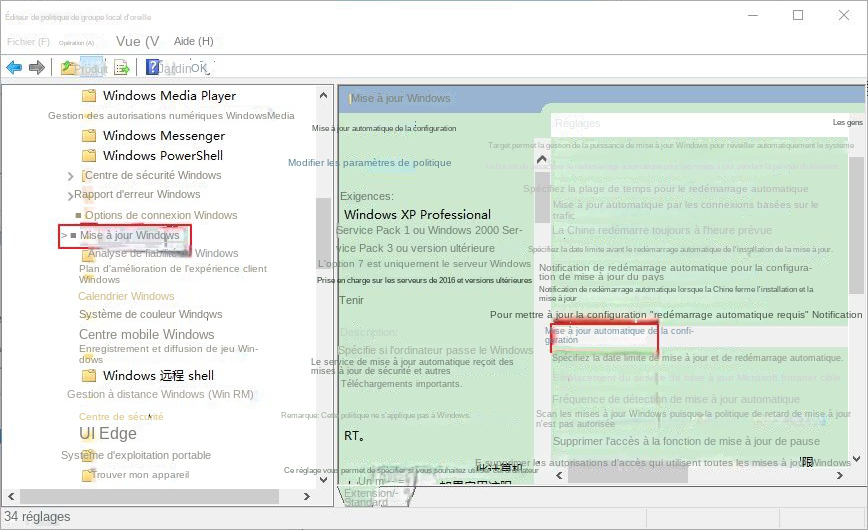Click settings list scroll-down arrow
868x530 pixels.
click(x=857, y=459)
